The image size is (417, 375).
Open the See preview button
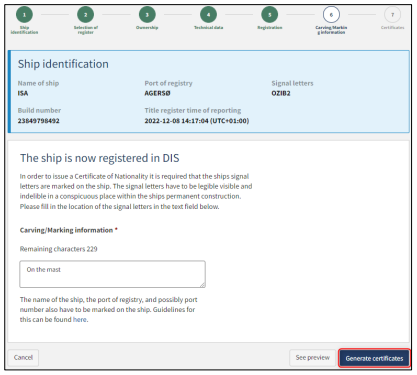[313, 358]
